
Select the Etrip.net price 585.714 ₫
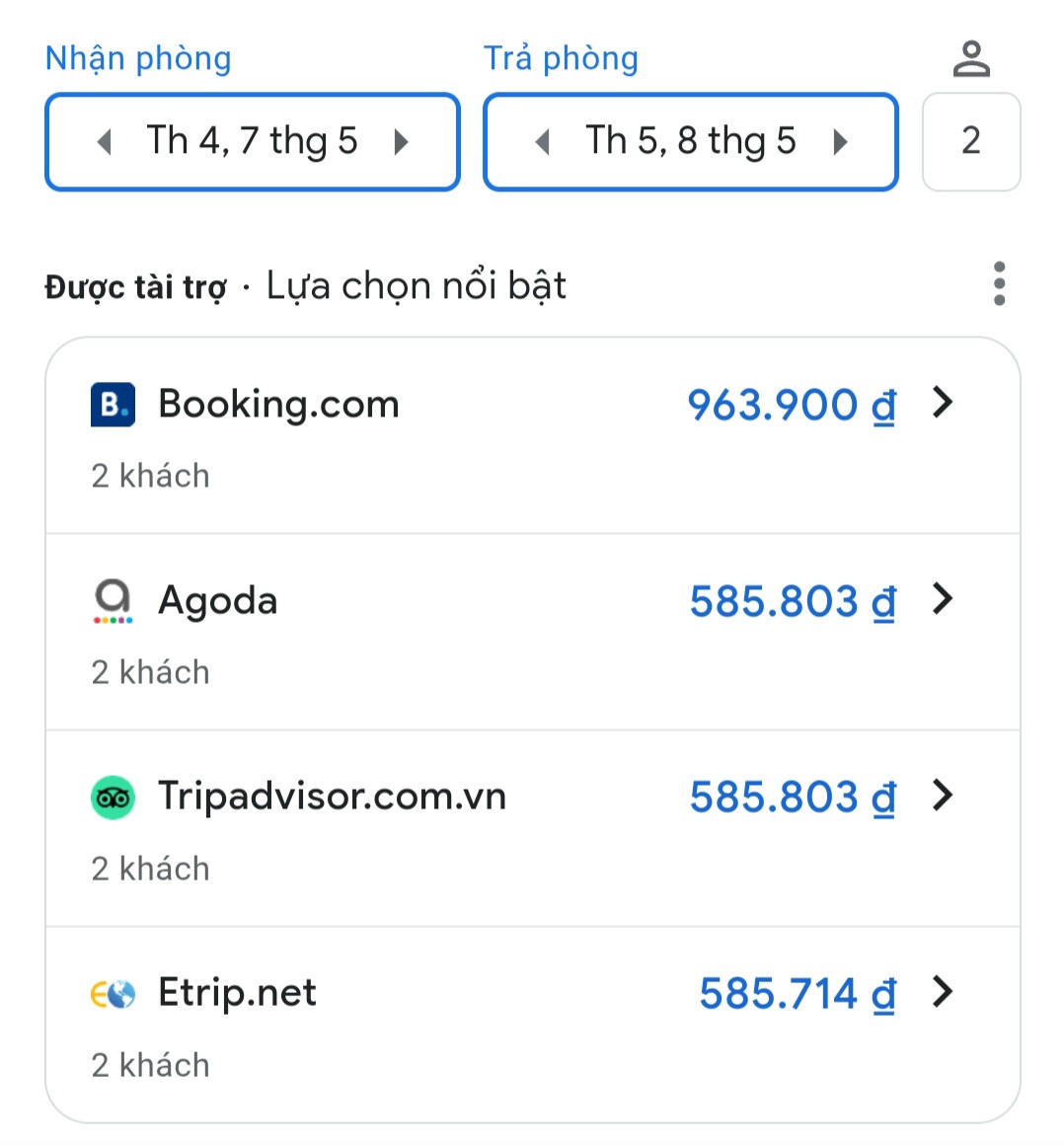(x=797, y=994)
